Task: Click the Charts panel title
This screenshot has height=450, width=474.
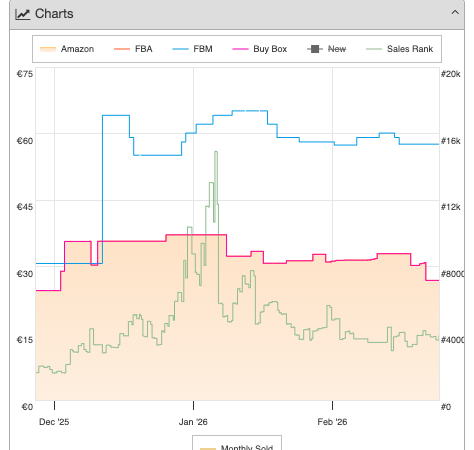Action: tap(54, 14)
